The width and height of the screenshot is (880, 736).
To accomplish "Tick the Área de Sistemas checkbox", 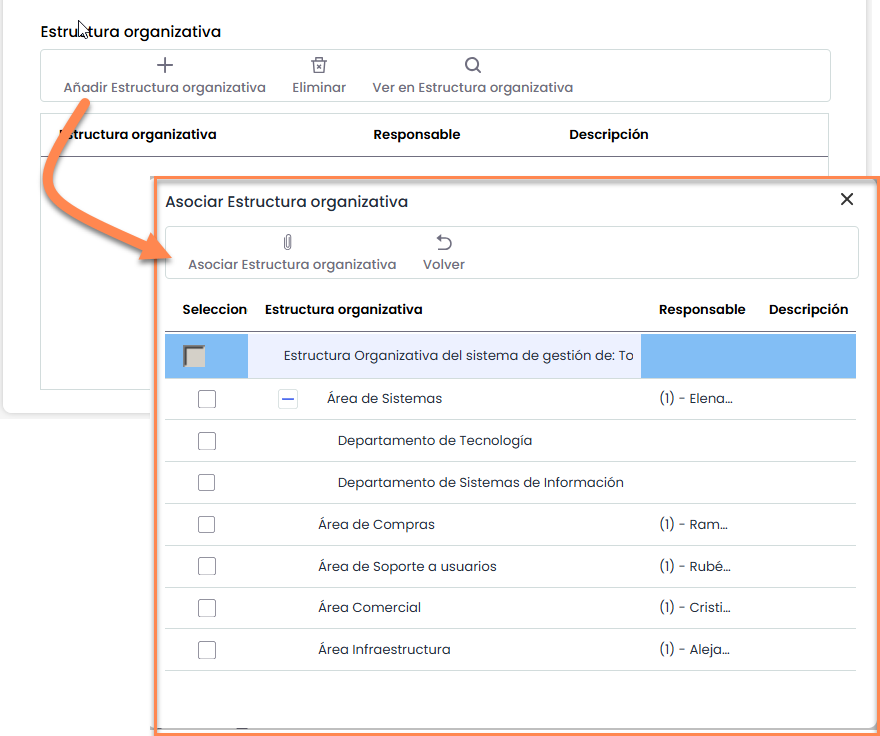I will click(207, 399).
